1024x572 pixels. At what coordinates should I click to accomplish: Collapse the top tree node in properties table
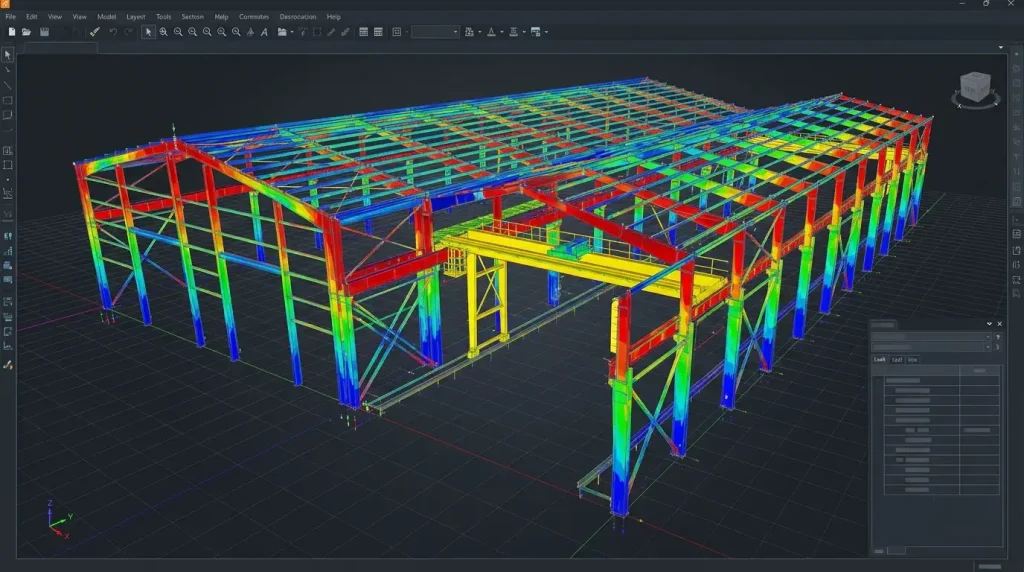coord(878,381)
